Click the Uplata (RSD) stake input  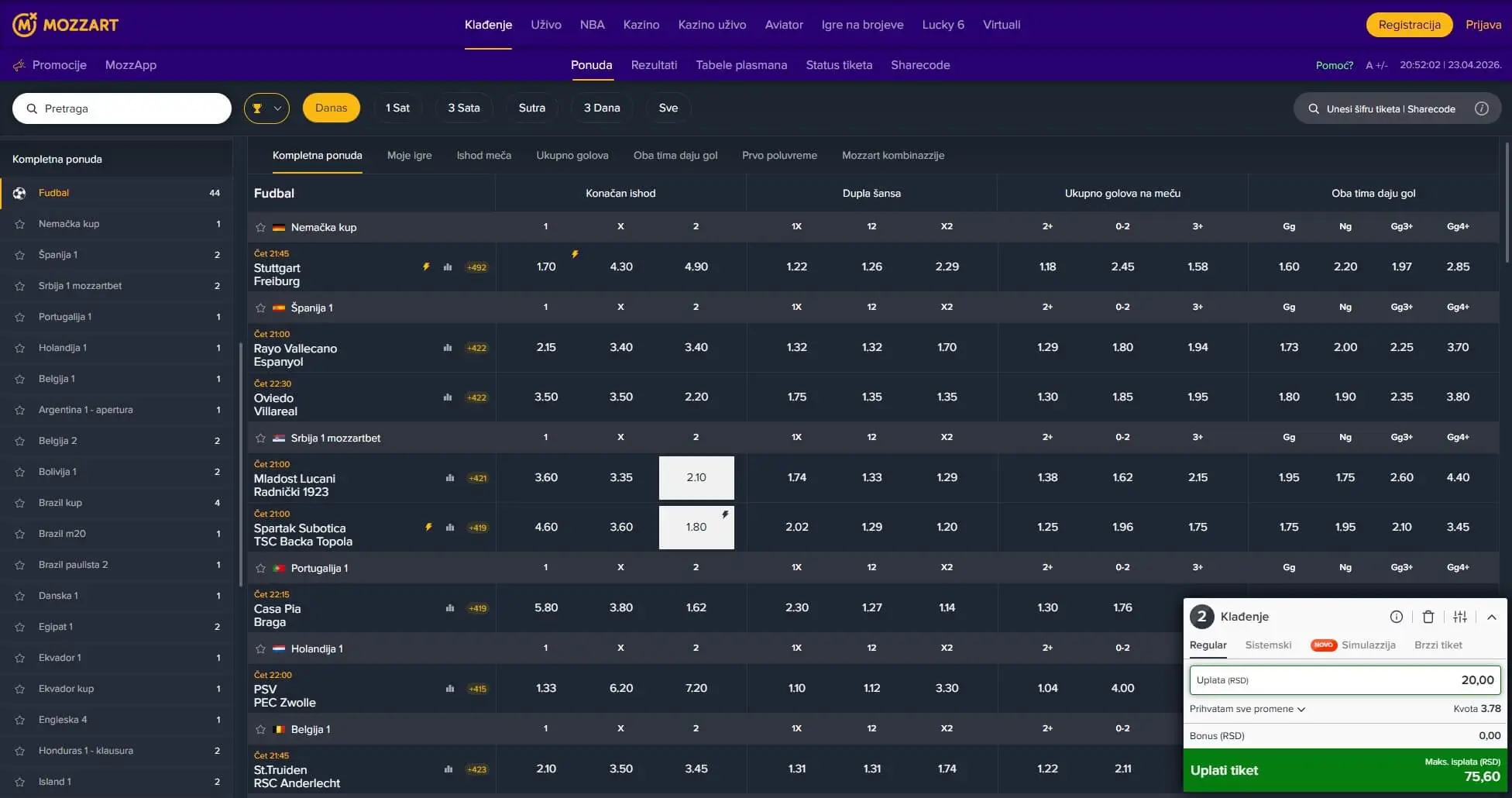(x=1345, y=680)
